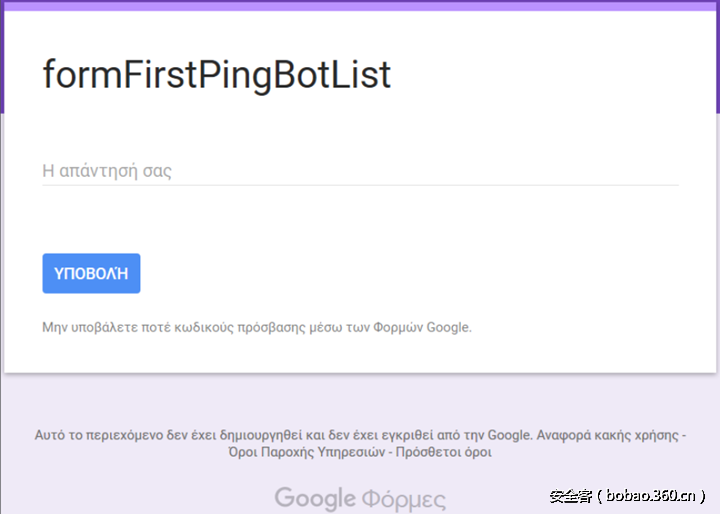
Task: Click the bobao.360.cn watermark address
Action: (x=650, y=495)
